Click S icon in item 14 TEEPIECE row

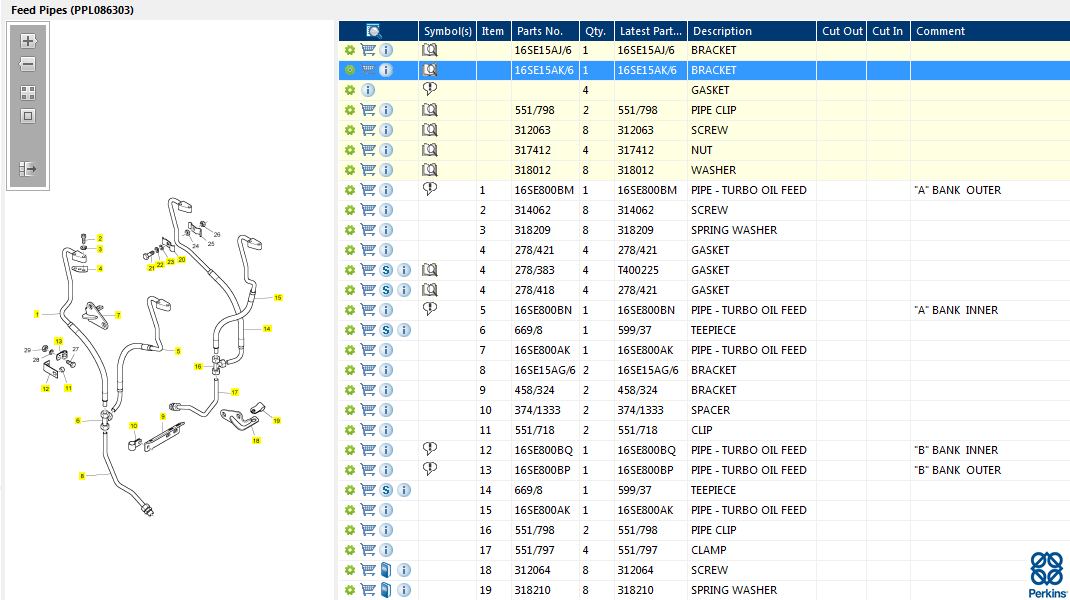(386, 490)
